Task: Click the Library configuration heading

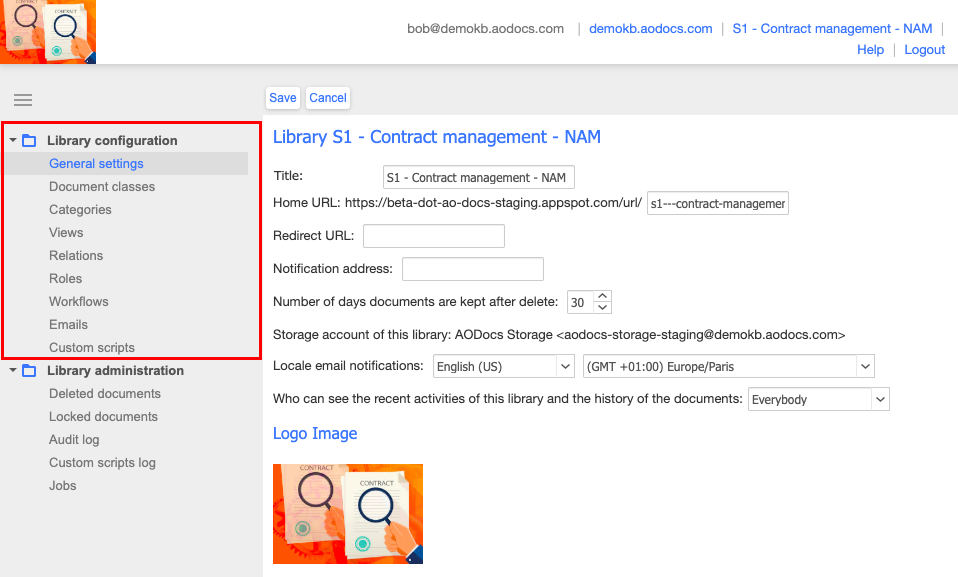Action: 112,141
